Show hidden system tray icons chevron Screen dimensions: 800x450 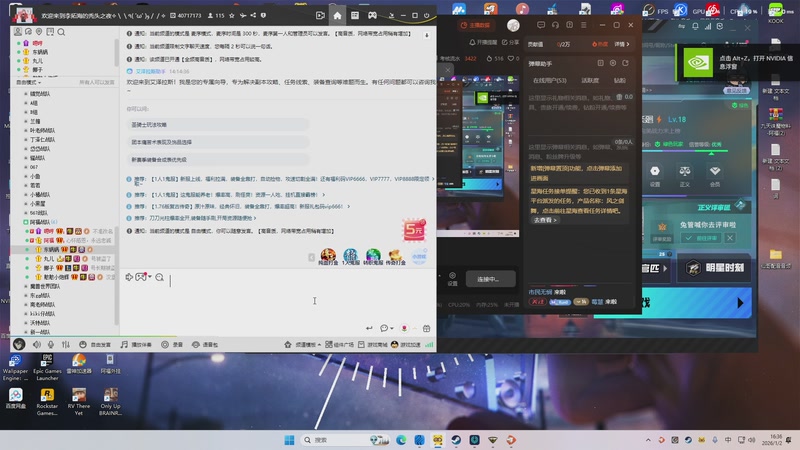[648, 440]
